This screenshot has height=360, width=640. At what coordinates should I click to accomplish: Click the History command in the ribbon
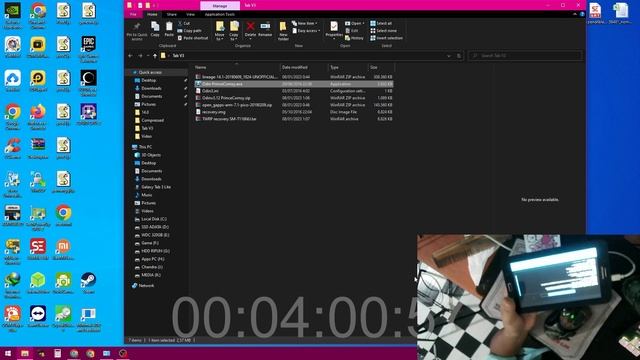pyautogui.click(x=354, y=38)
